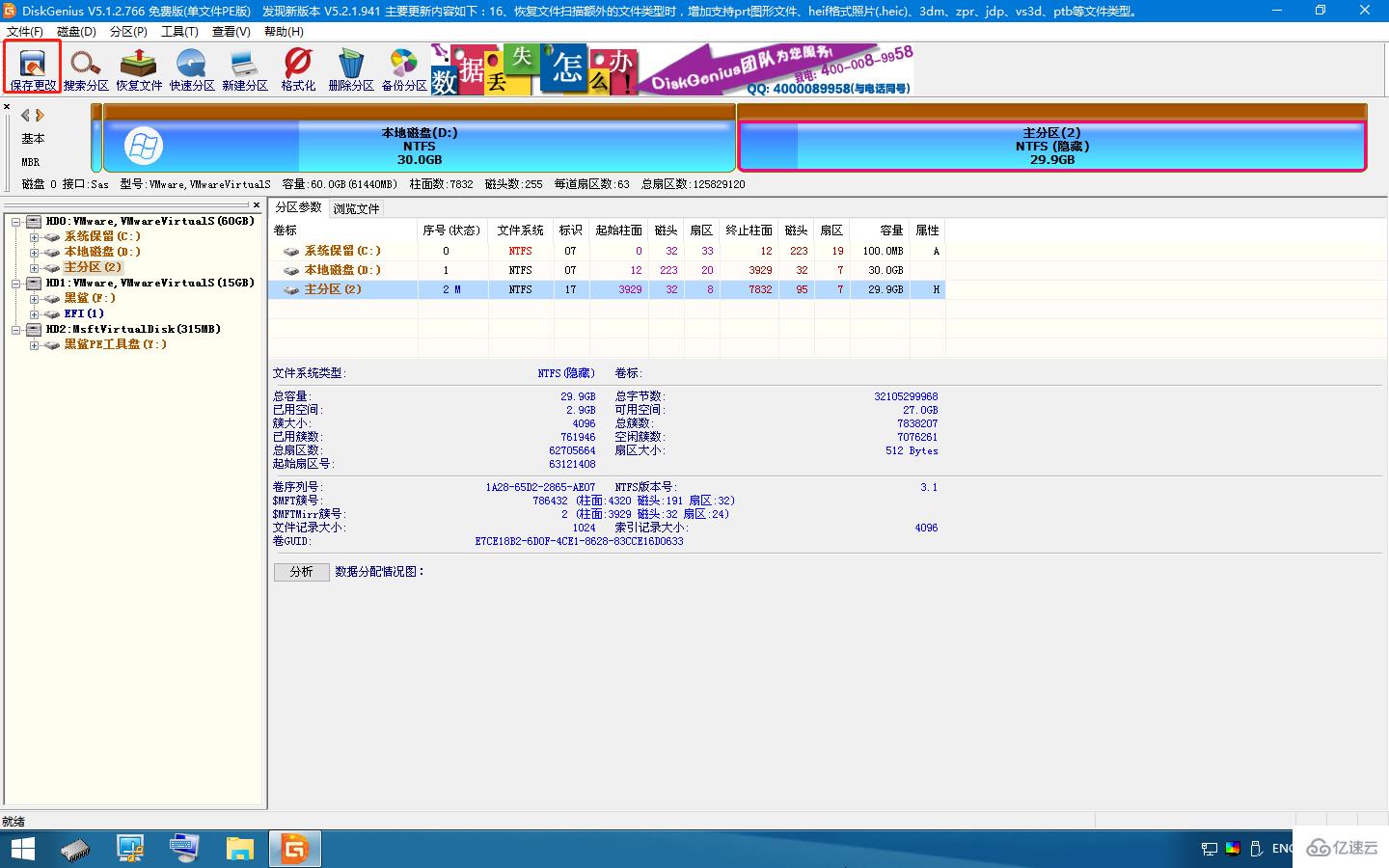
Task: Open the 工具(T) menu
Action: [179, 32]
